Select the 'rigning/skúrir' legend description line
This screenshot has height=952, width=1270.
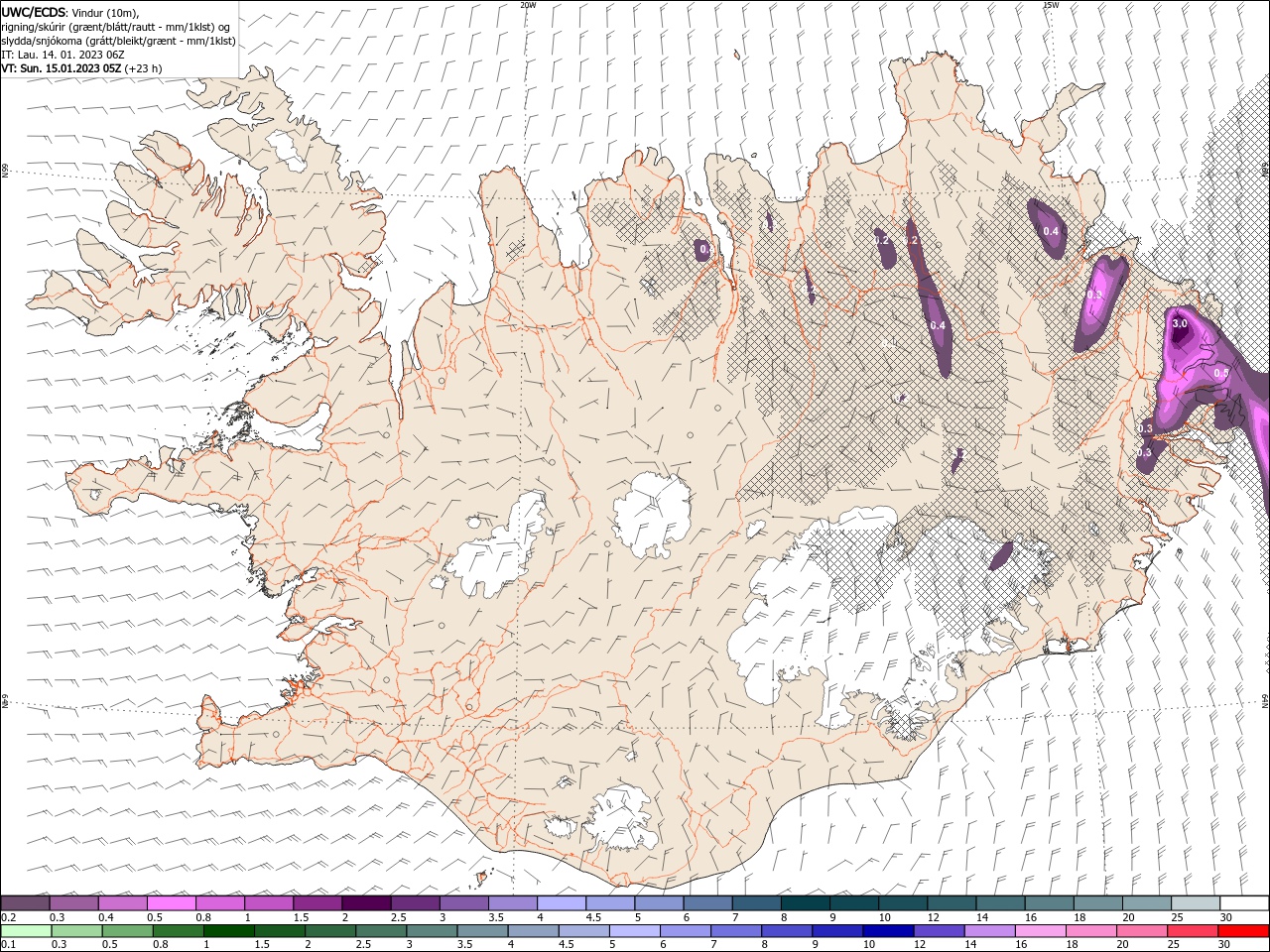[x=116, y=27]
